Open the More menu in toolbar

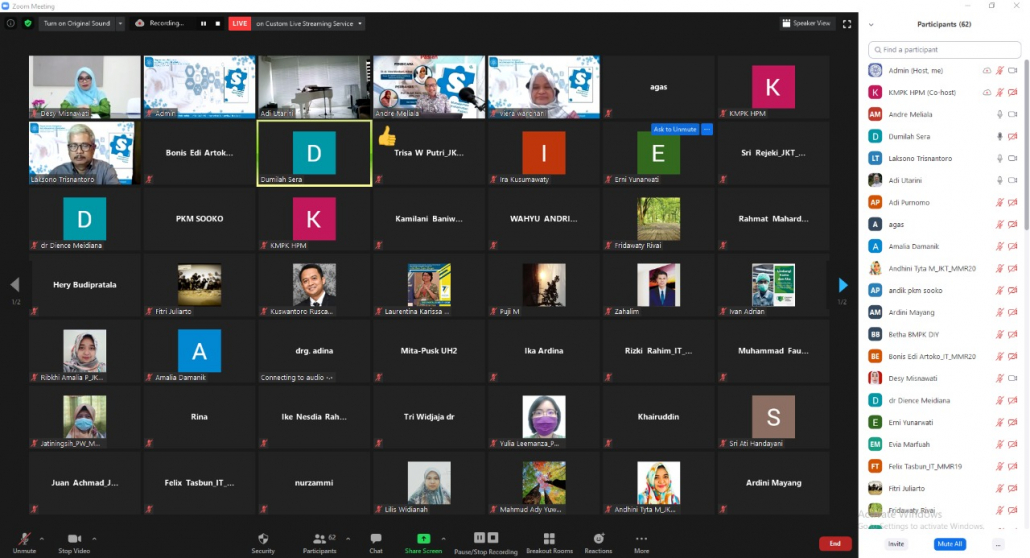pos(641,541)
